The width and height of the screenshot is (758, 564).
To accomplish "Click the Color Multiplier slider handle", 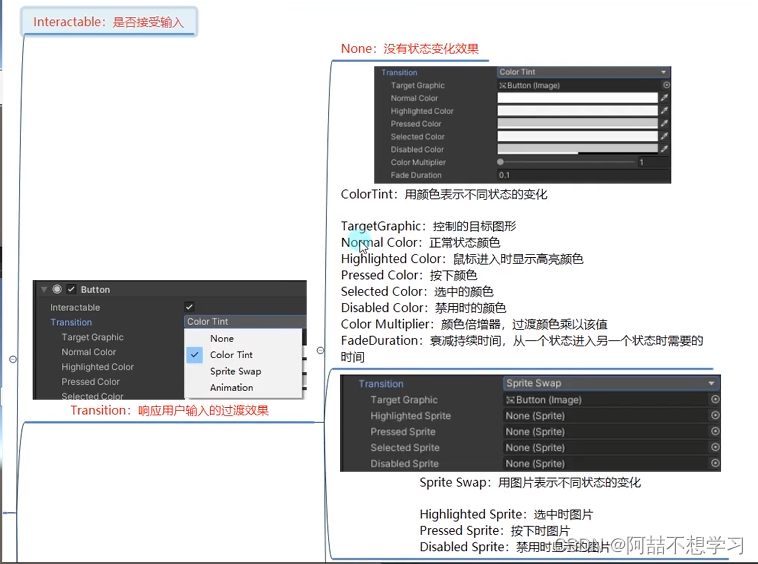I will tap(500, 162).
